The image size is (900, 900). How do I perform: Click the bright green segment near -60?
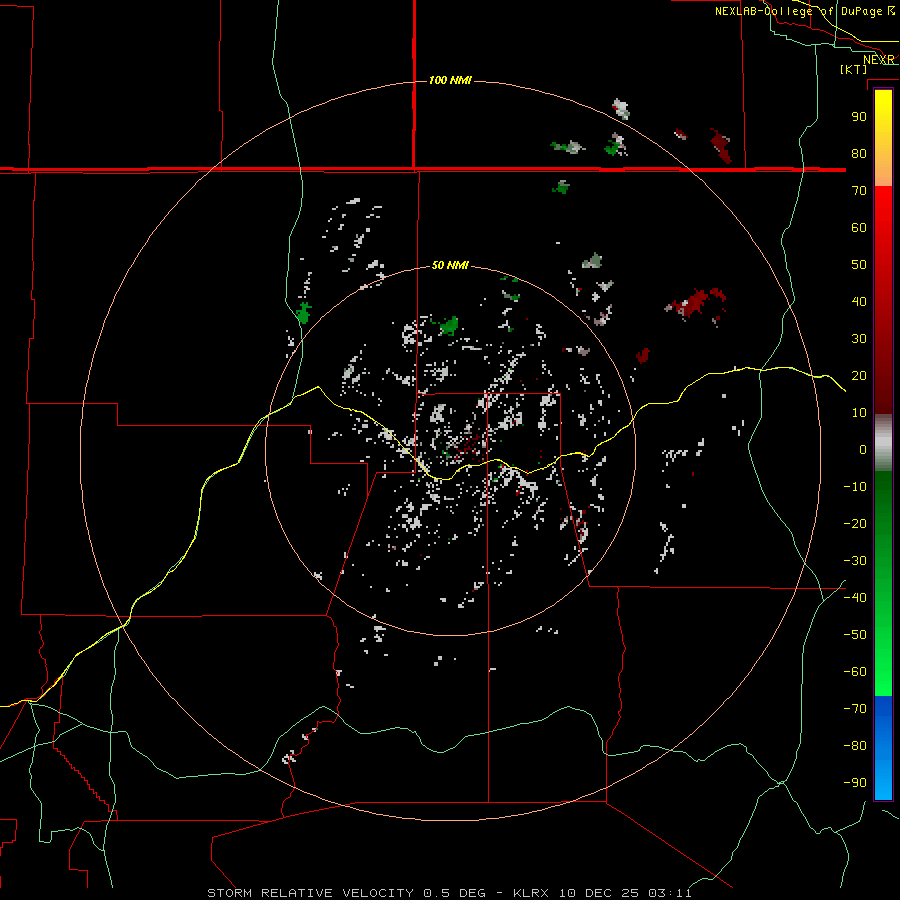[883, 672]
